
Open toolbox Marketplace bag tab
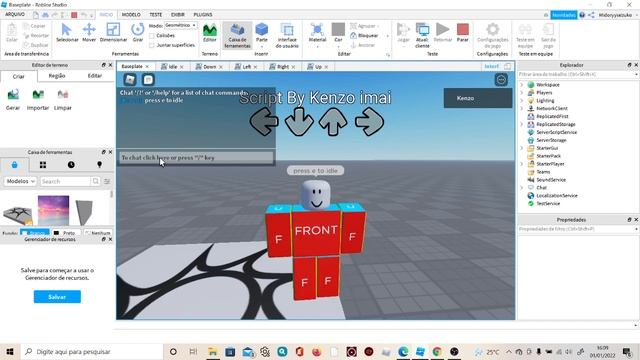click(15, 165)
